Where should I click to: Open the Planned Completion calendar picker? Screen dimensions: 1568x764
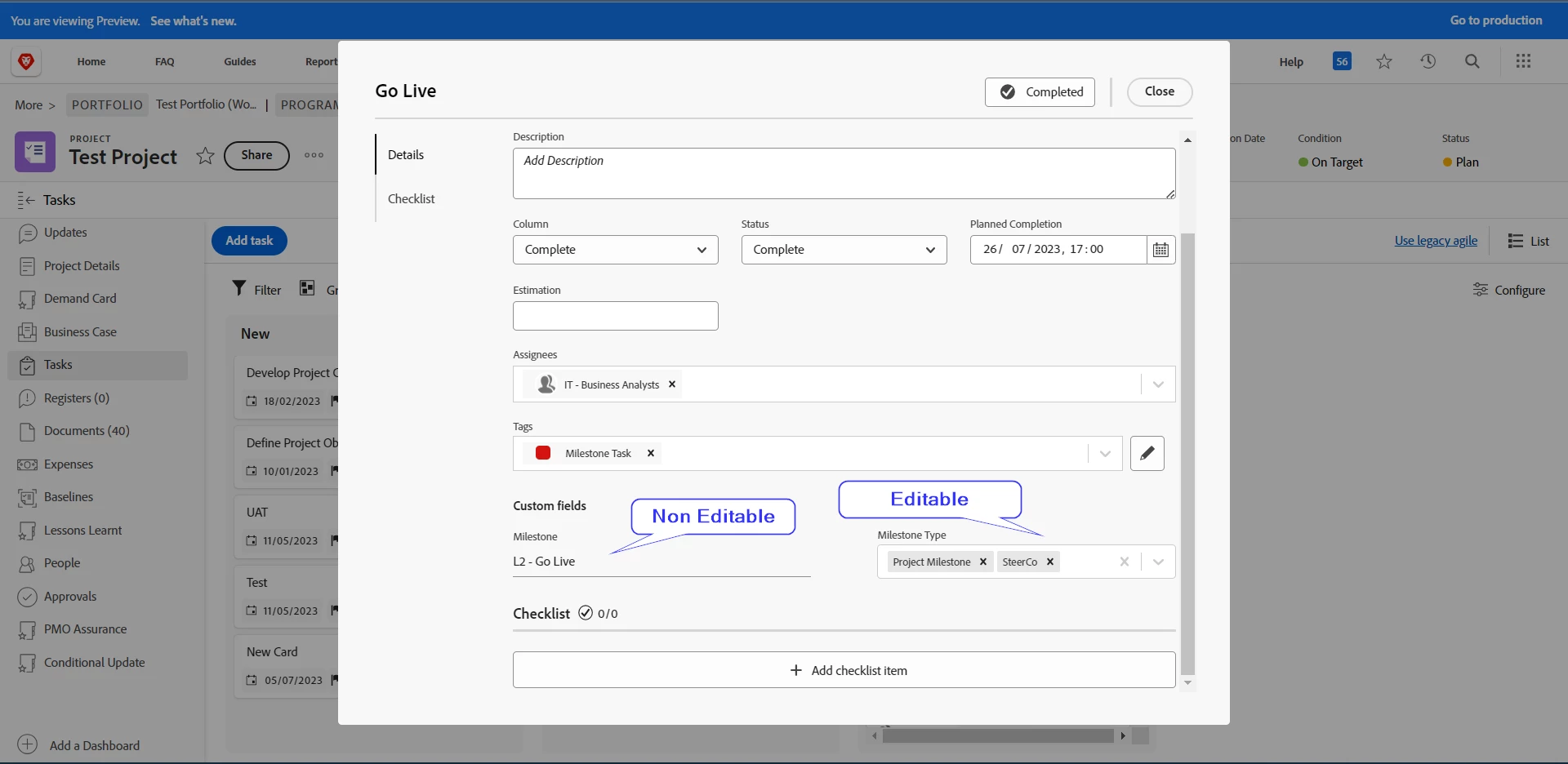1160,250
